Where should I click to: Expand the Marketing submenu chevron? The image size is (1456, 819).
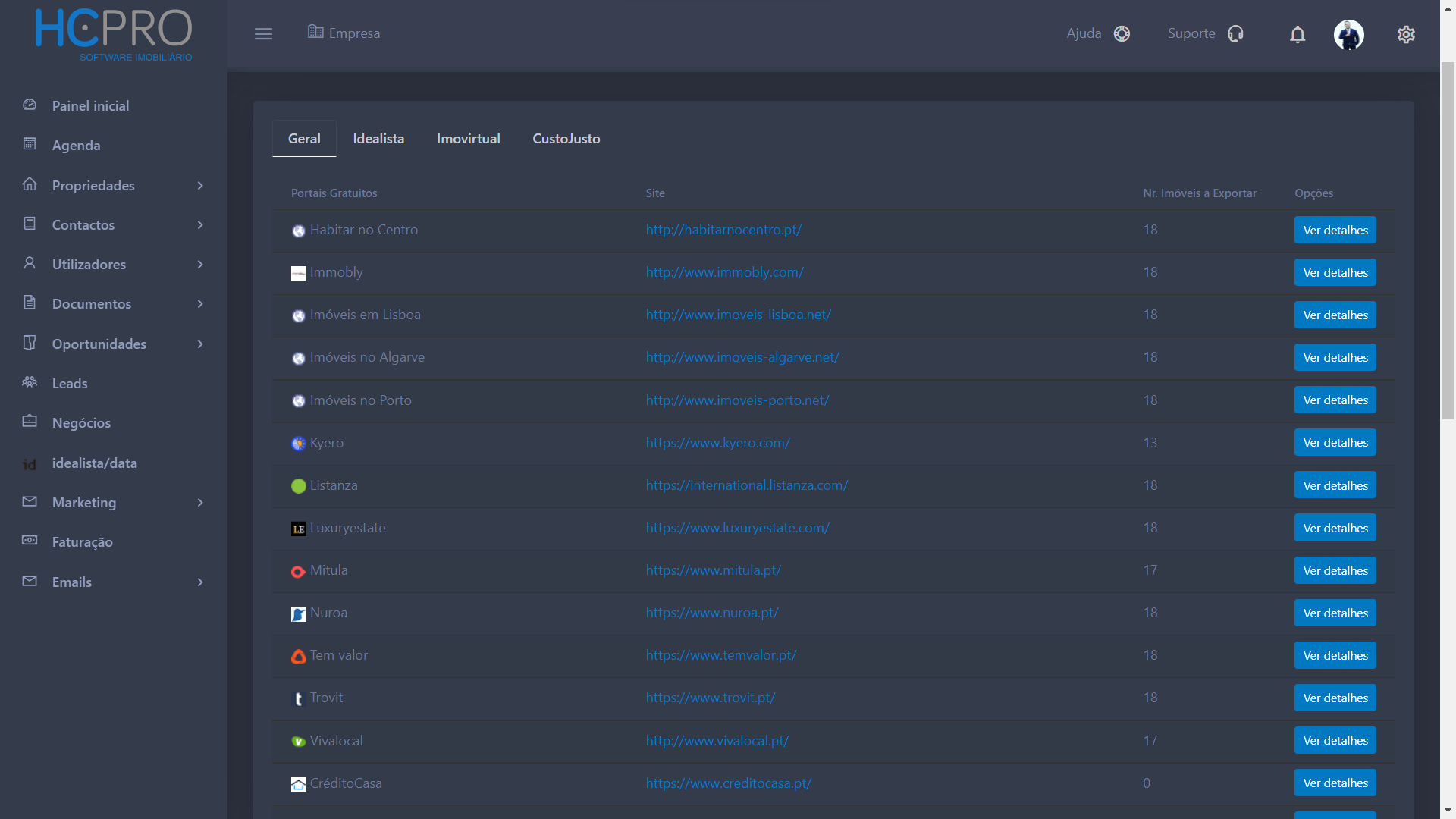(200, 503)
